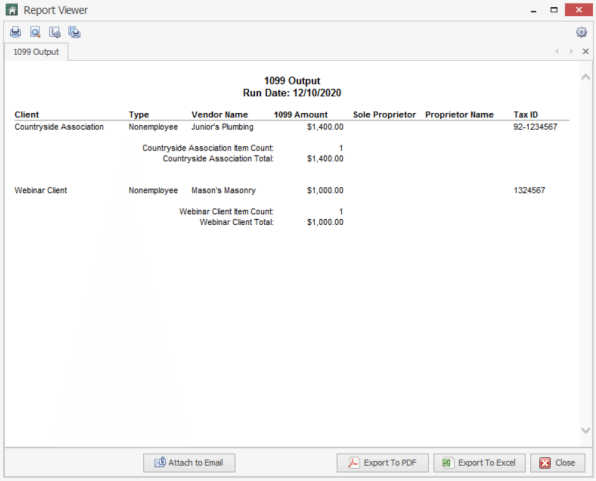
Task: Click Mason's Masonry vendor name
Action: pyautogui.click(x=224, y=190)
